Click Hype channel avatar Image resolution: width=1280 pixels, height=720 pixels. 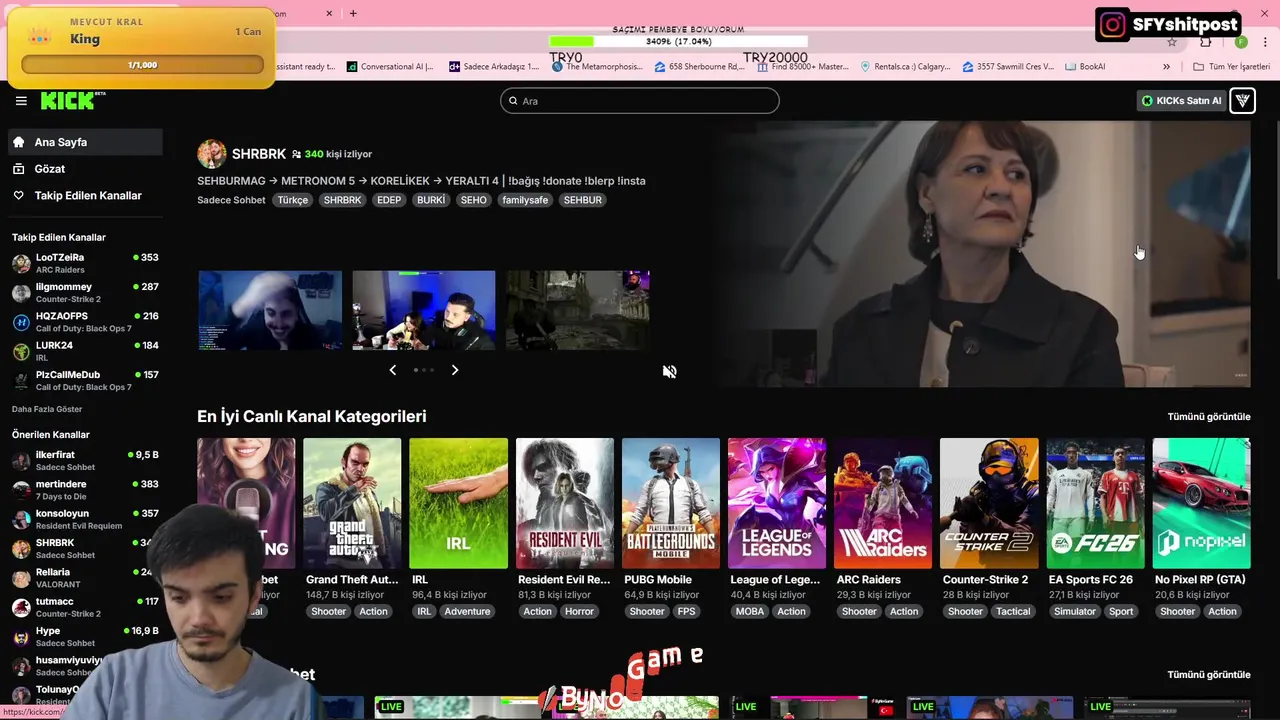click(21, 637)
